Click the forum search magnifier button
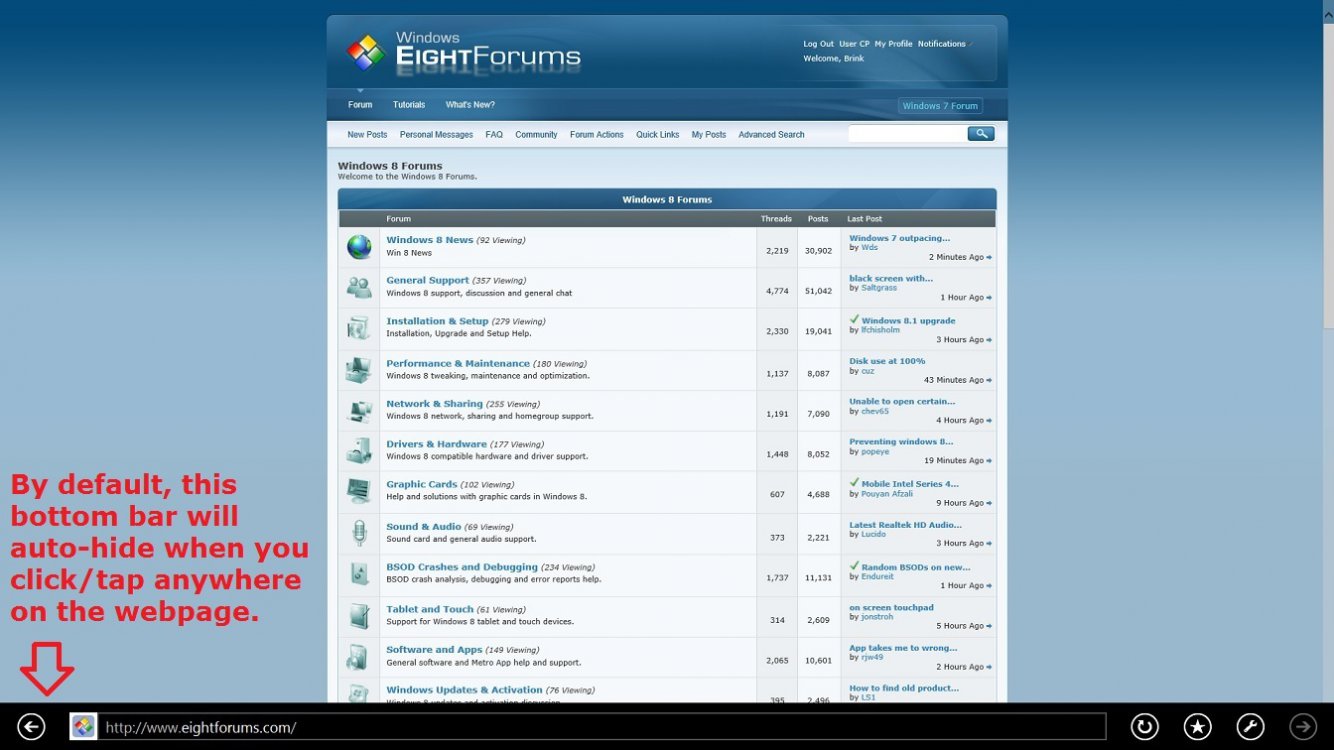This screenshot has width=1334, height=750. coord(981,134)
